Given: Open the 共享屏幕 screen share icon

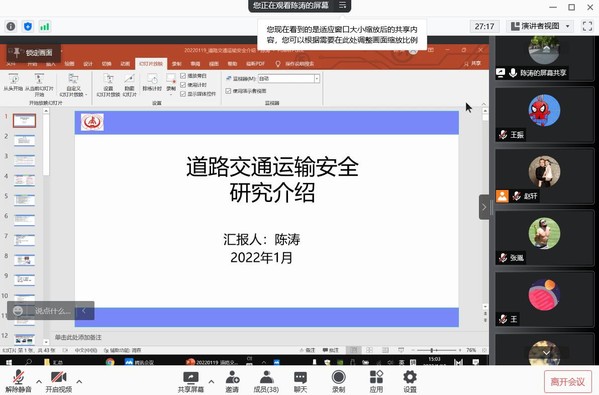Looking at the screenshot, I should tap(191, 377).
